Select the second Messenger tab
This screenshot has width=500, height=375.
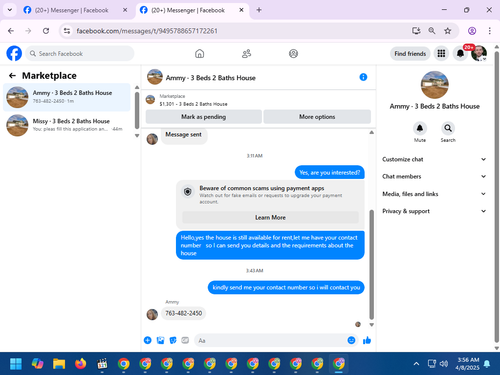188,10
